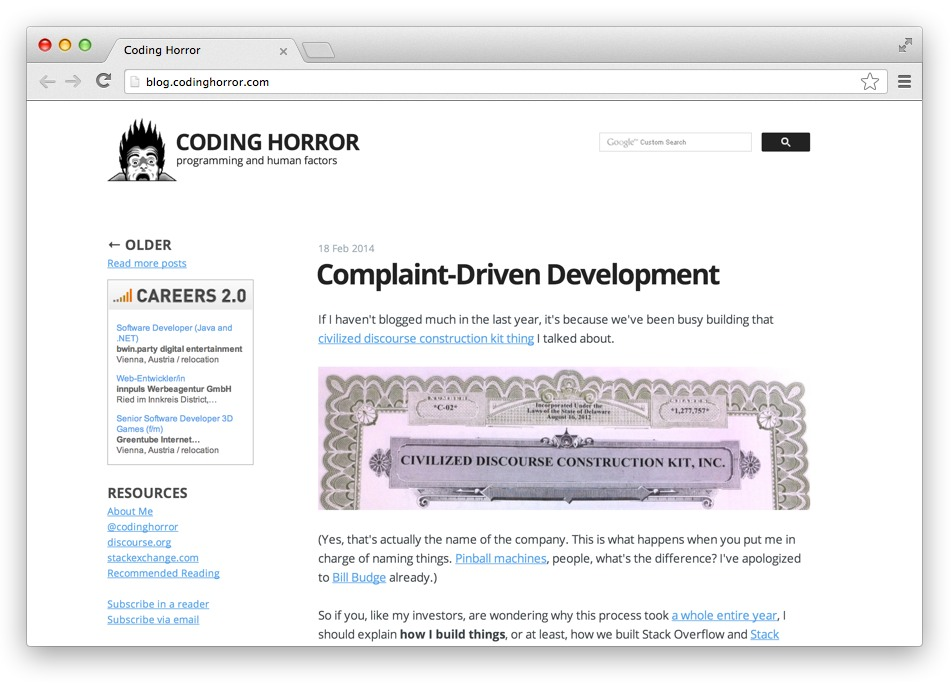951x692 pixels.
Task: Click the CODING HORROR site title
Action: tap(267, 142)
